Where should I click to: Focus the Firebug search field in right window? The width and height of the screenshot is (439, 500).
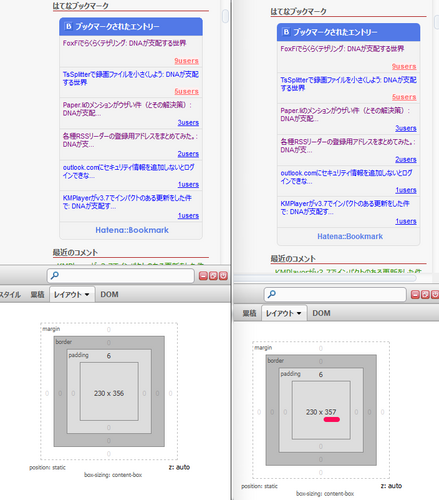click(335, 294)
